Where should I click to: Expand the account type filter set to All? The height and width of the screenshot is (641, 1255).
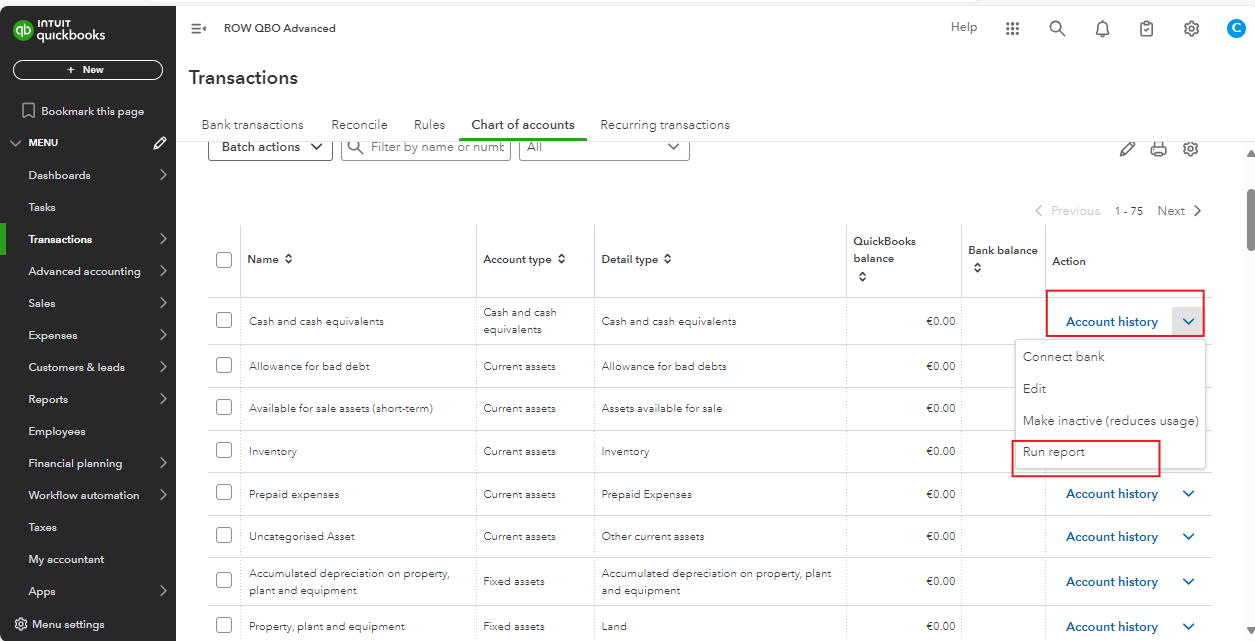603,147
